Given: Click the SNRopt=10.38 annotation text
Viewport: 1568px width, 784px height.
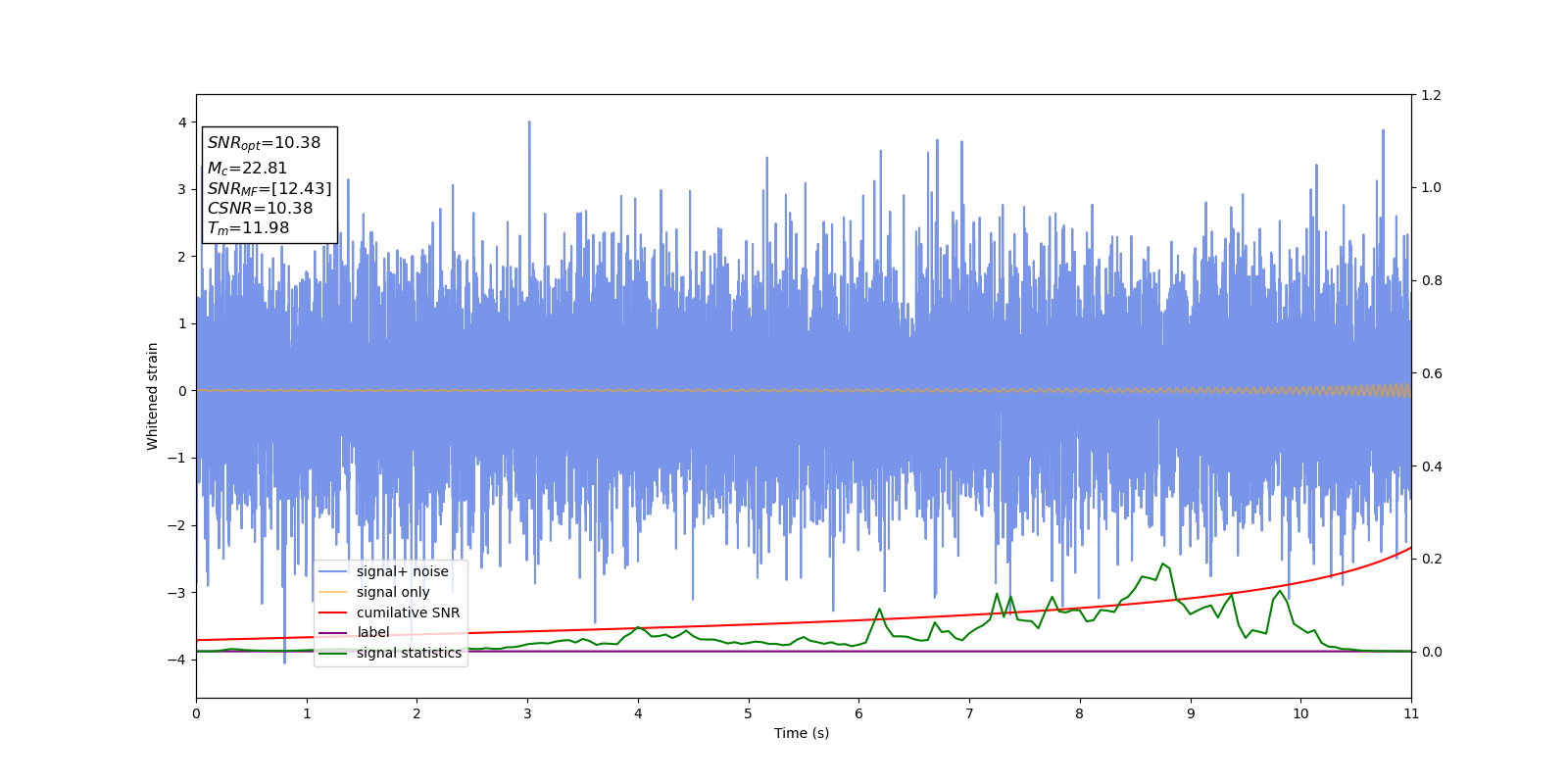Looking at the screenshot, I should pyautogui.click(x=265, y=143).
